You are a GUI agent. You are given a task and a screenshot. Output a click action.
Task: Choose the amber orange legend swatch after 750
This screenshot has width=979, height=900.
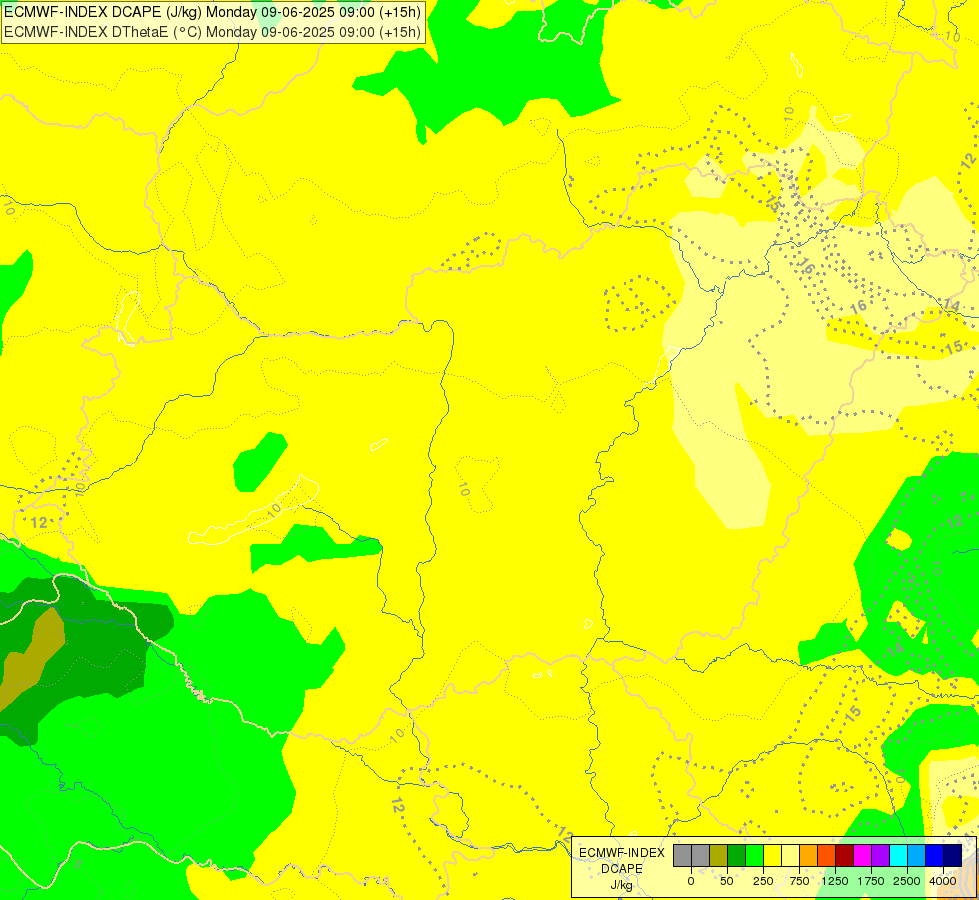(x=809, y=856)
